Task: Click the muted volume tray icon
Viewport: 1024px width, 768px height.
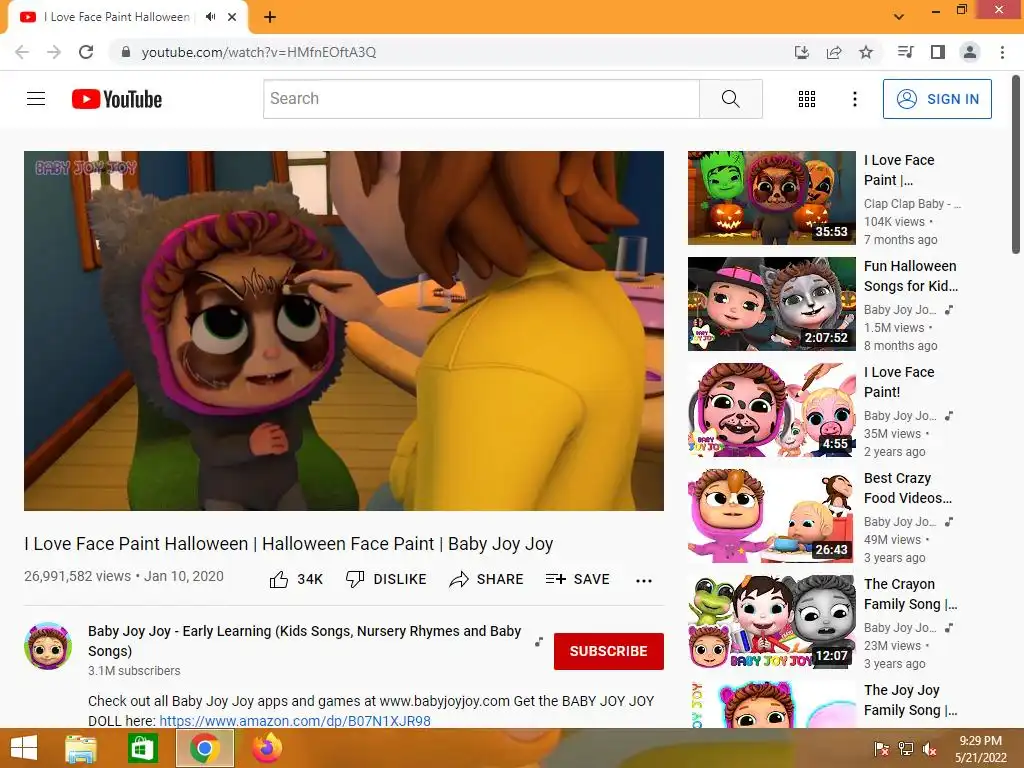Action: [930, 749]
